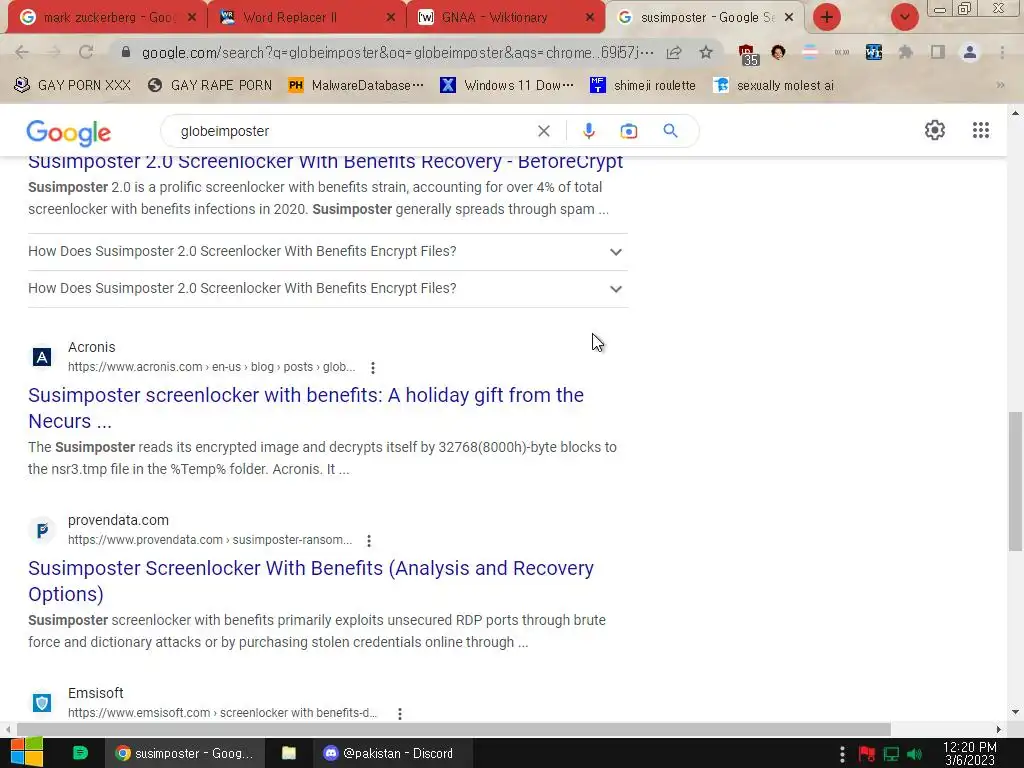Open the tray overflow three dots
Screen dimensions: 1024x768
coord(842,754)
